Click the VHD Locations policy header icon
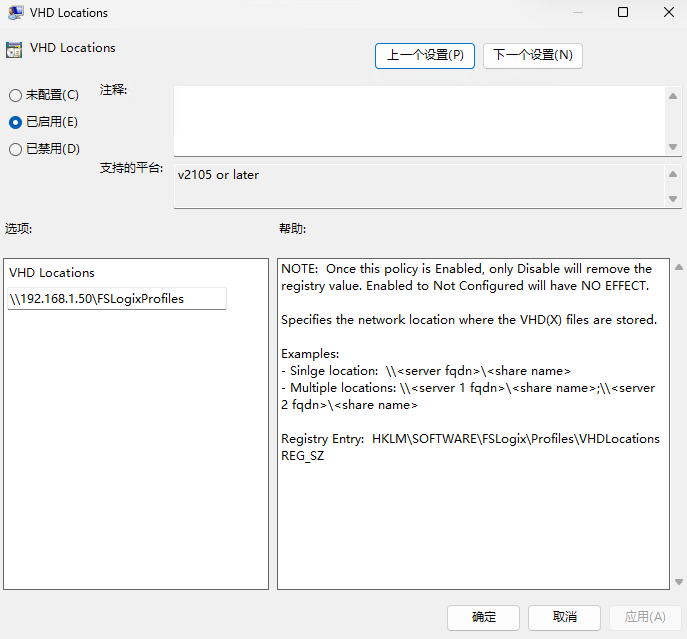 pyautogui.click(x=14, y=48)
